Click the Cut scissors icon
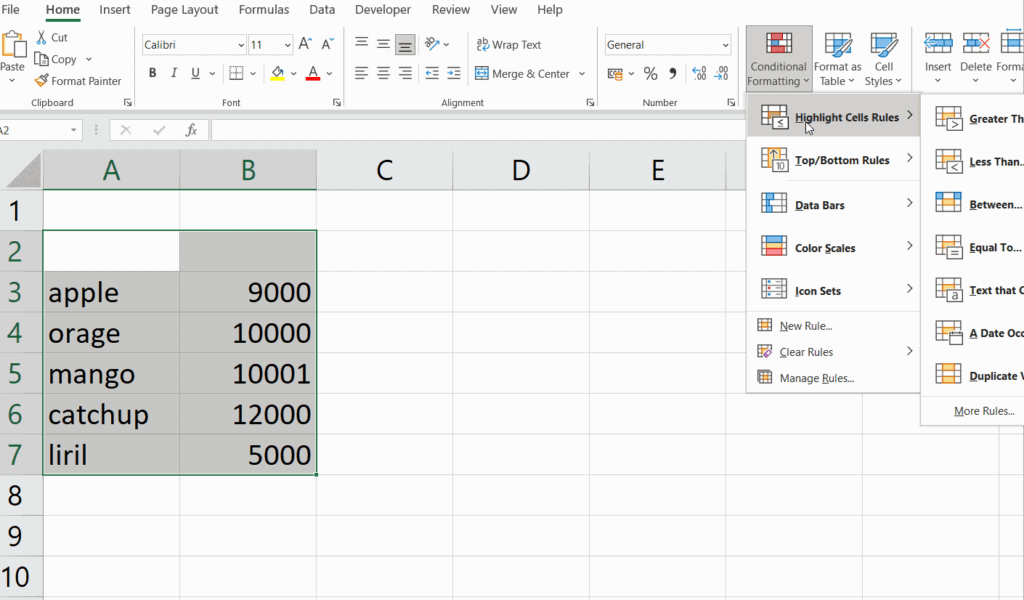This screenshot has height=600, width=1024. point(43,37)
